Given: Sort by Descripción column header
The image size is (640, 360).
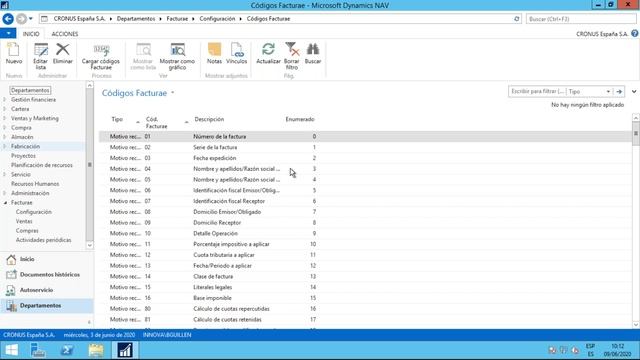Looking at the screenshot, I should 209,120.
